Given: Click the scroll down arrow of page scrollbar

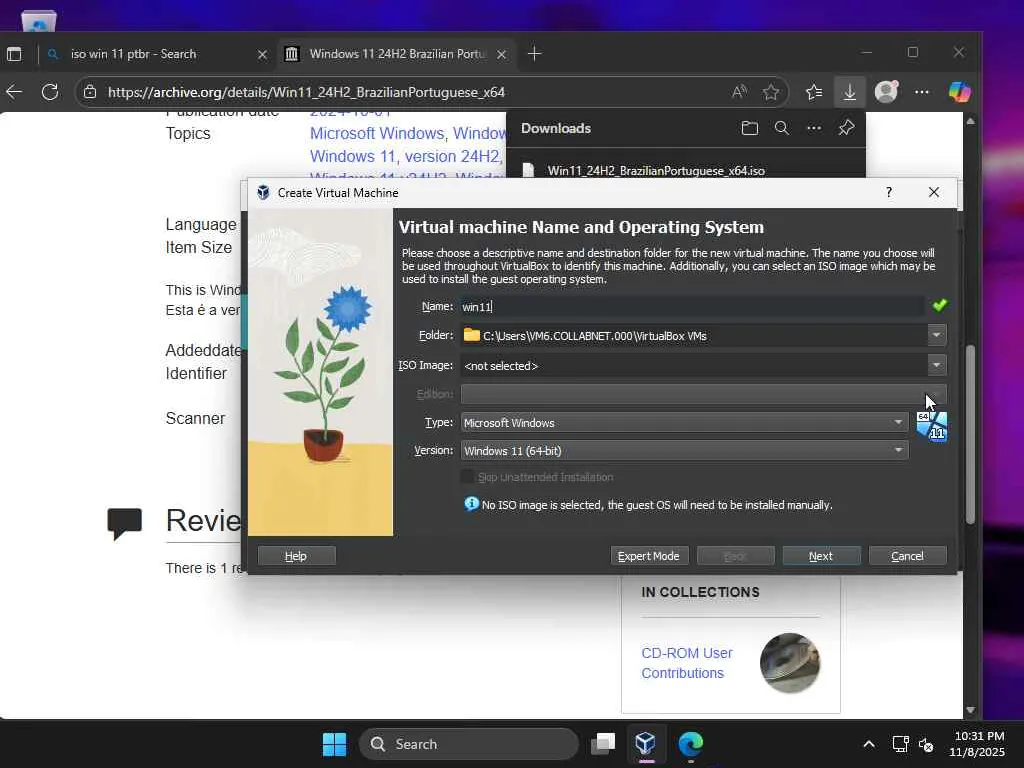Looking at the screenshot, I should coord(970,710).
